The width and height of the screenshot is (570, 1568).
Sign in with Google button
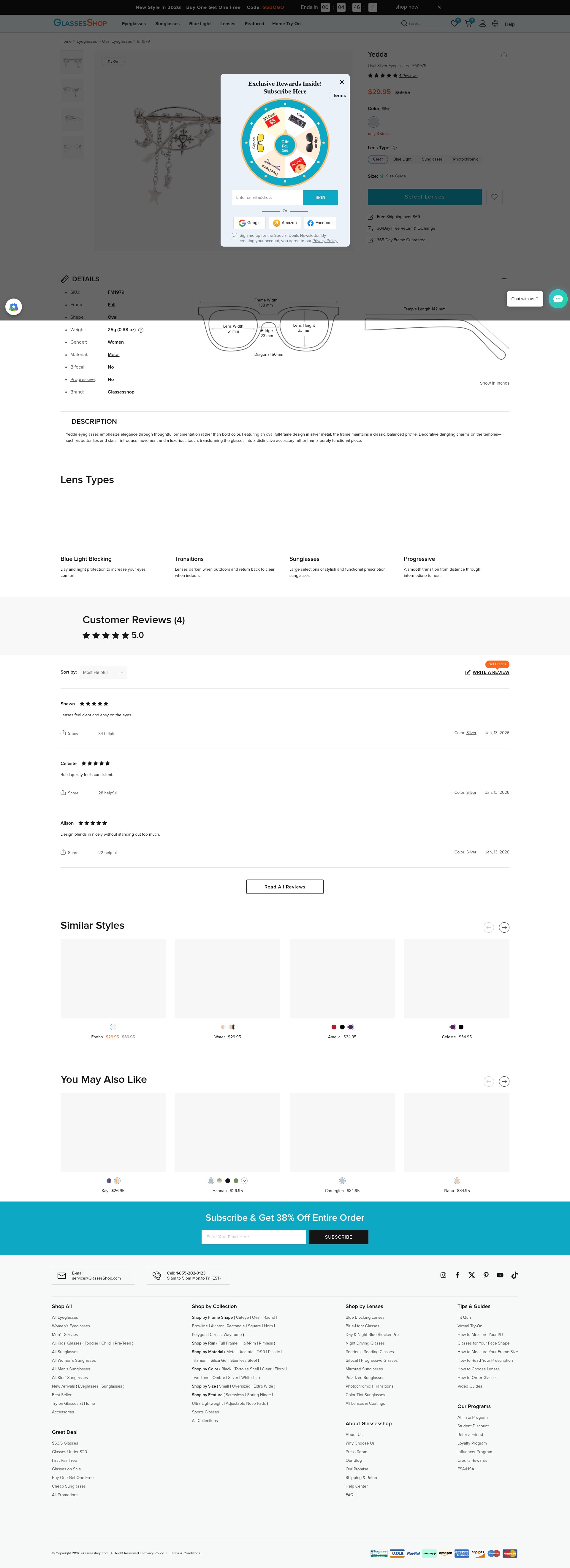(x=250, y=223)
